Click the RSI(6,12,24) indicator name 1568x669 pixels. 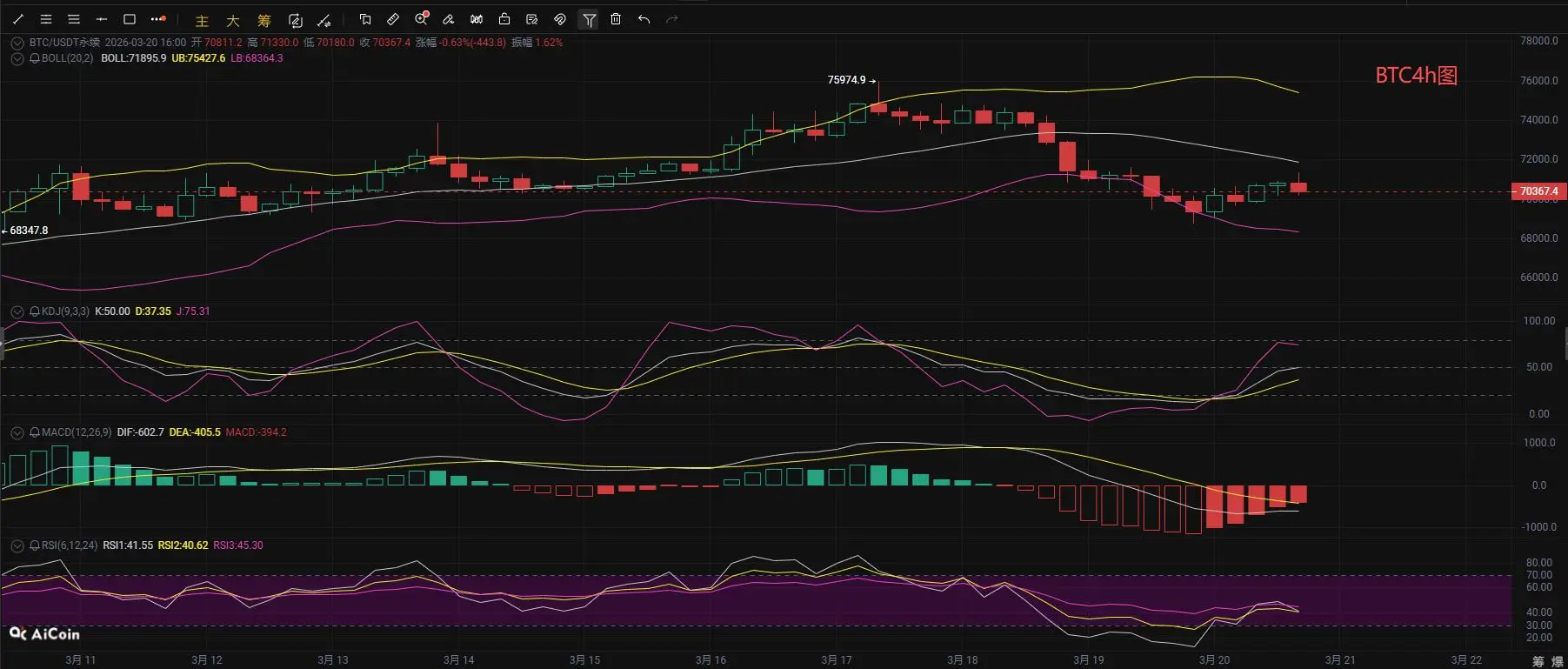point(70,545)
